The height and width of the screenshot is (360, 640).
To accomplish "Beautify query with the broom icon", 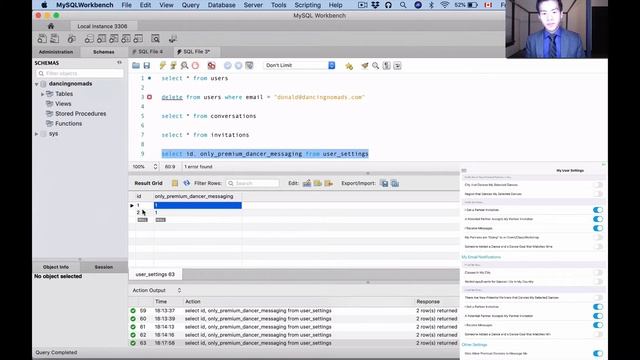I will coord(364,66).
